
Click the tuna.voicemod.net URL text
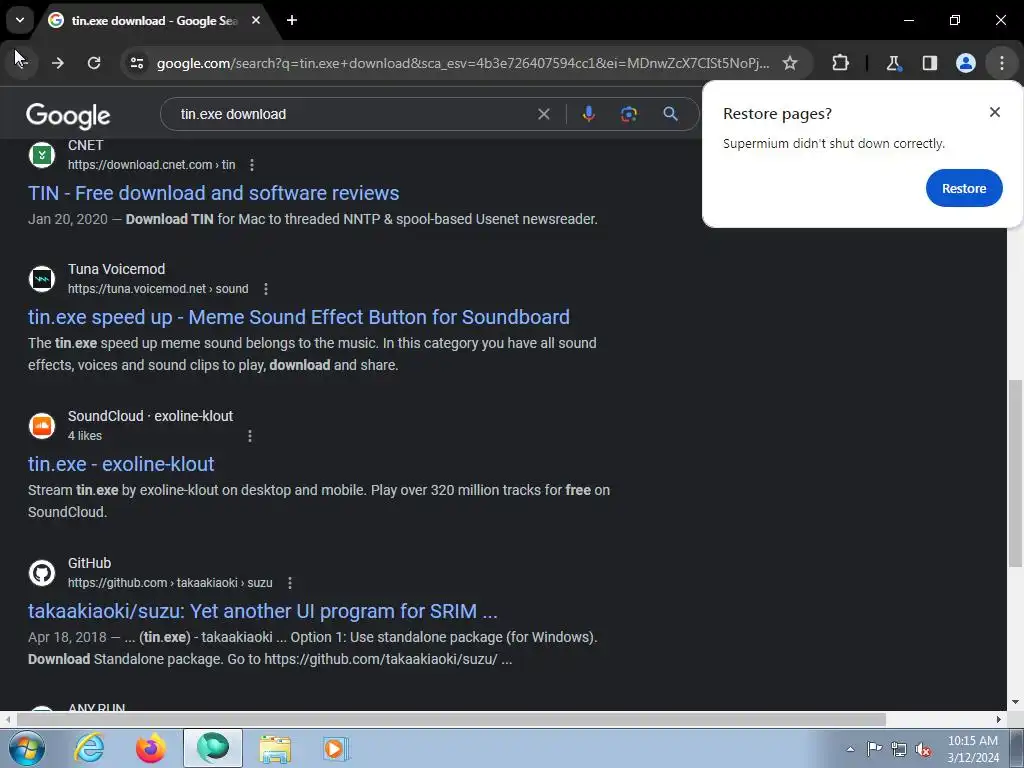pyautogui.click(x=158, y=289)
